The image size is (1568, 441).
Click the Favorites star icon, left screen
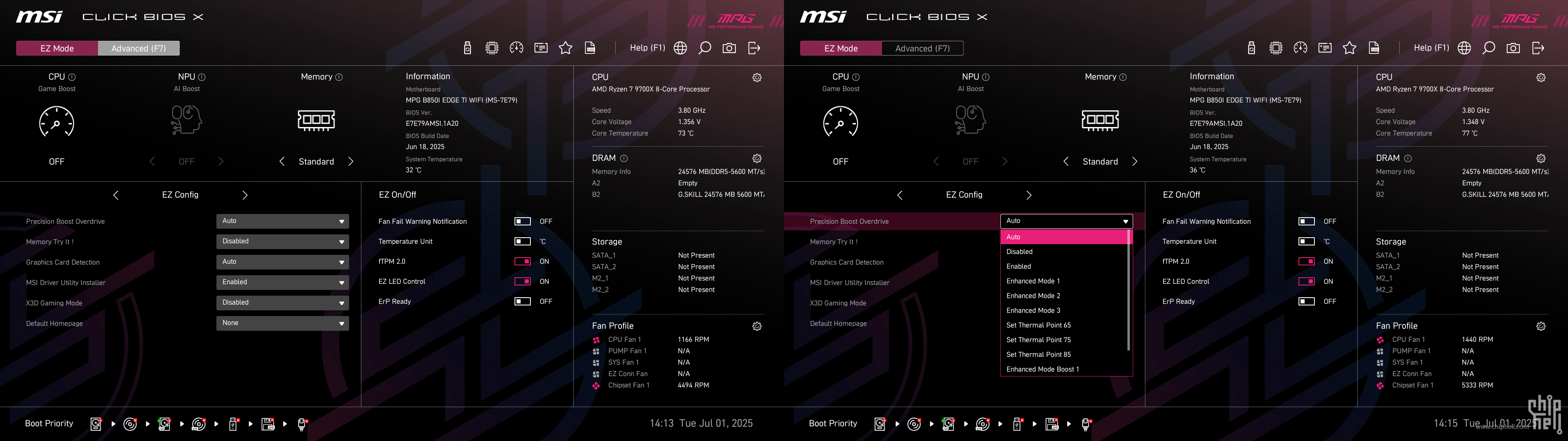566,48
